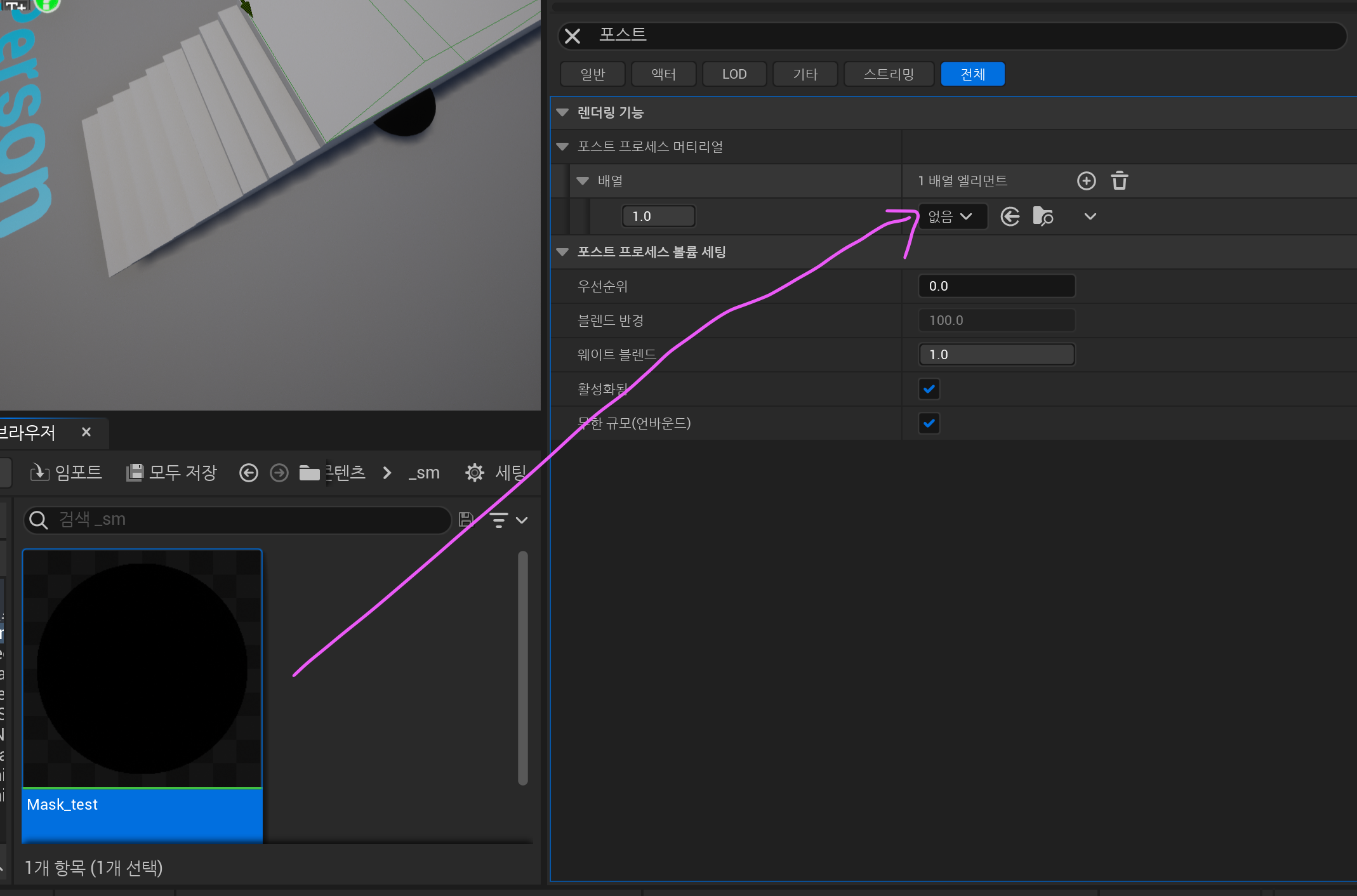Screen dimensions: 1357x896
Task: Click the 모두 저장 button
Action: (x=171, y=473)
